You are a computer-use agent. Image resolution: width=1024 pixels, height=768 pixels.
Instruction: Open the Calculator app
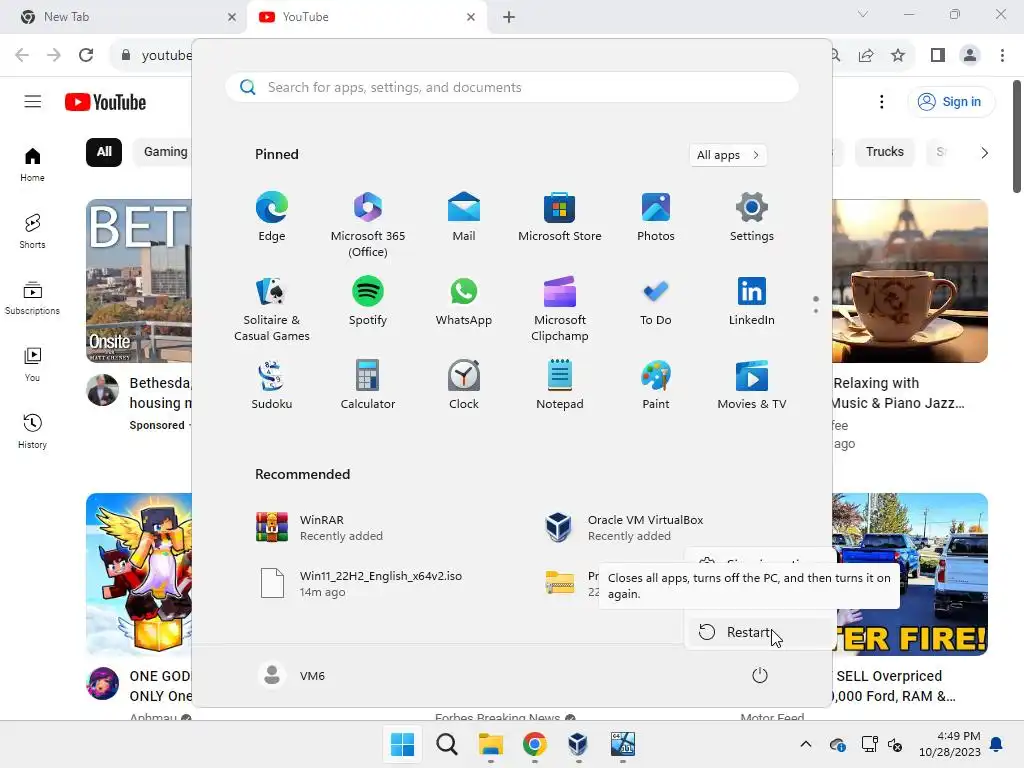pyautogui.click(x=368, y=385)
